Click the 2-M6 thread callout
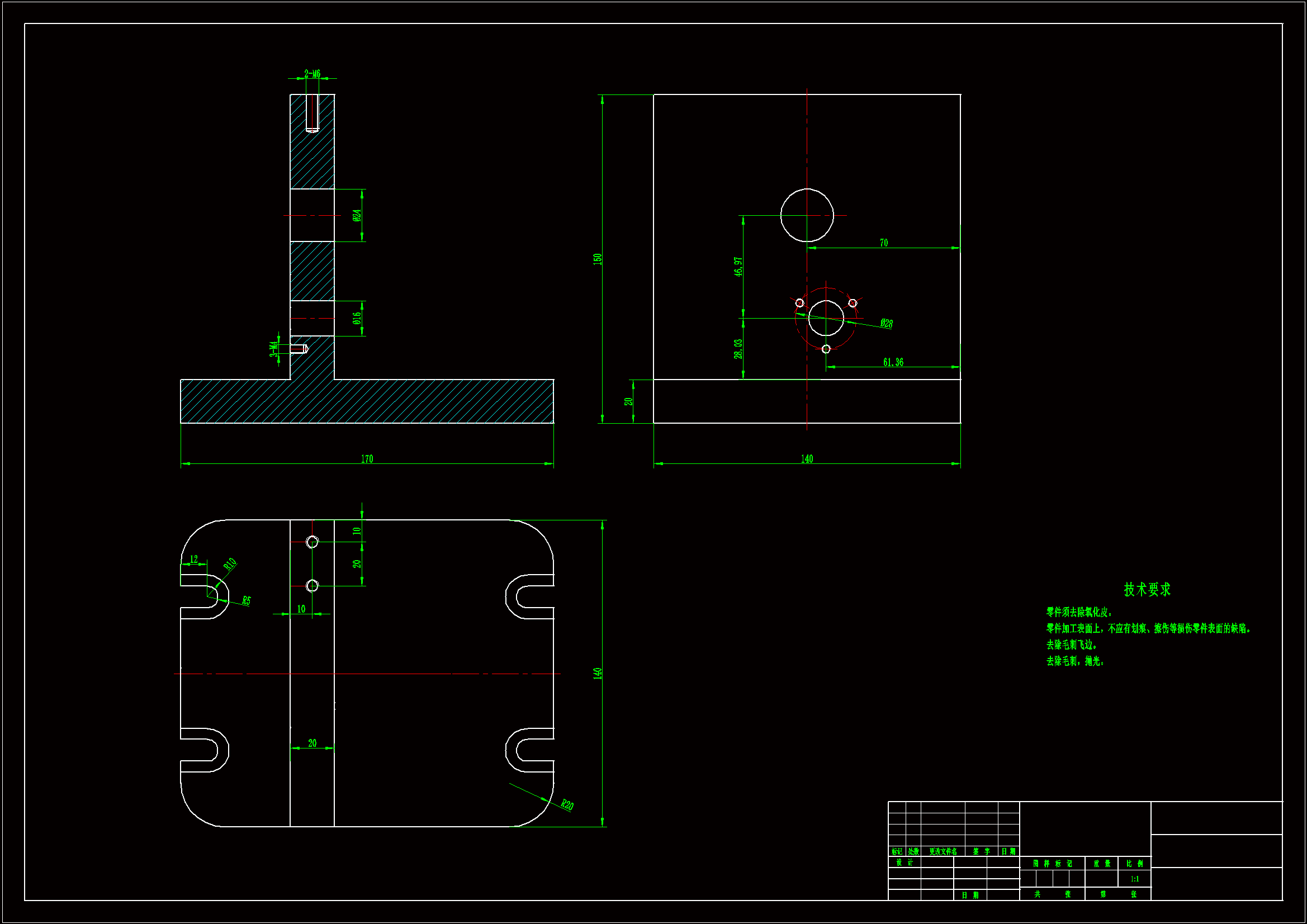The width and height of the screenshot is (1307, 924). (x=312, y=73)
